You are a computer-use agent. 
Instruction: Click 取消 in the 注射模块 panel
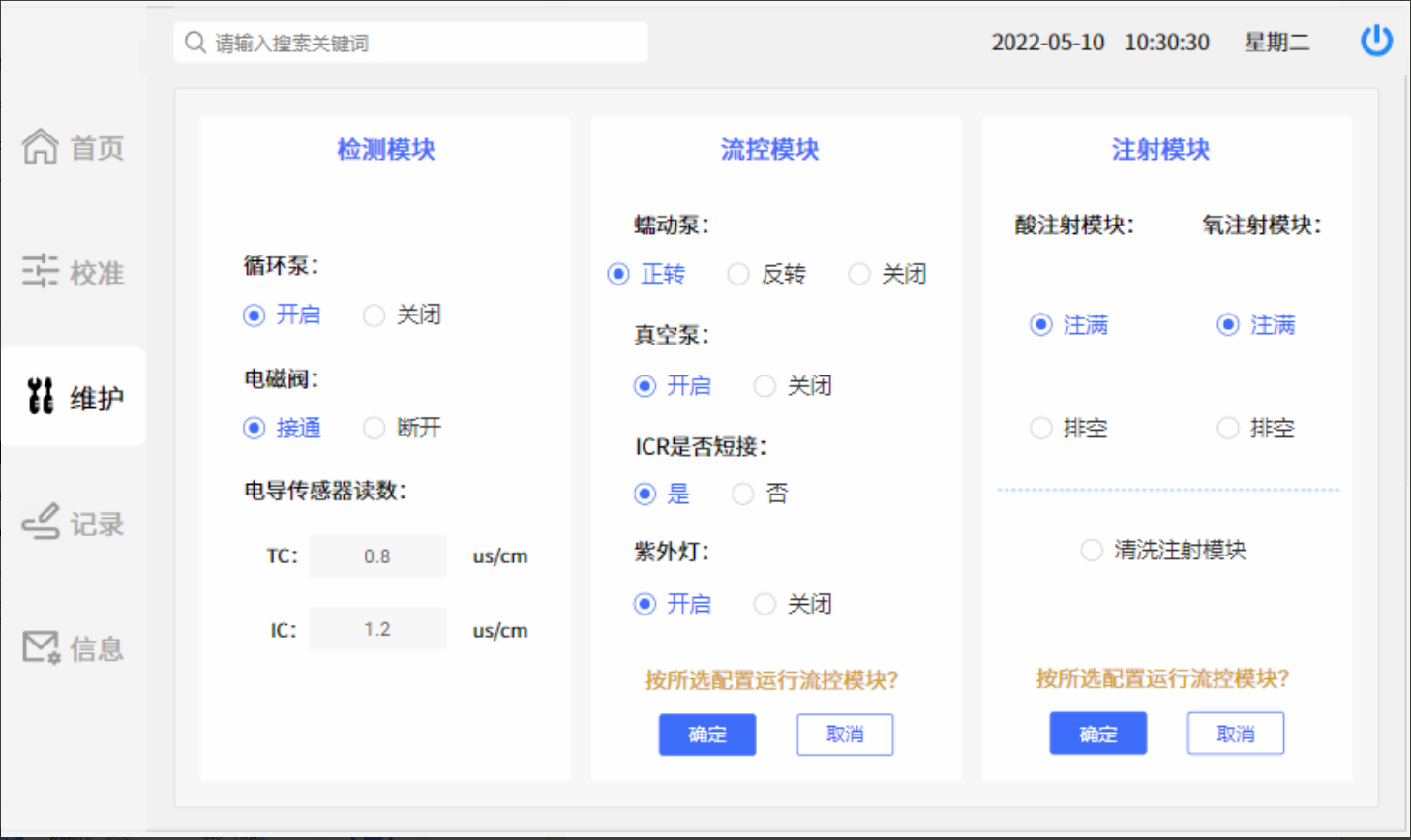pyautogui.click(x=1235, y=735)
